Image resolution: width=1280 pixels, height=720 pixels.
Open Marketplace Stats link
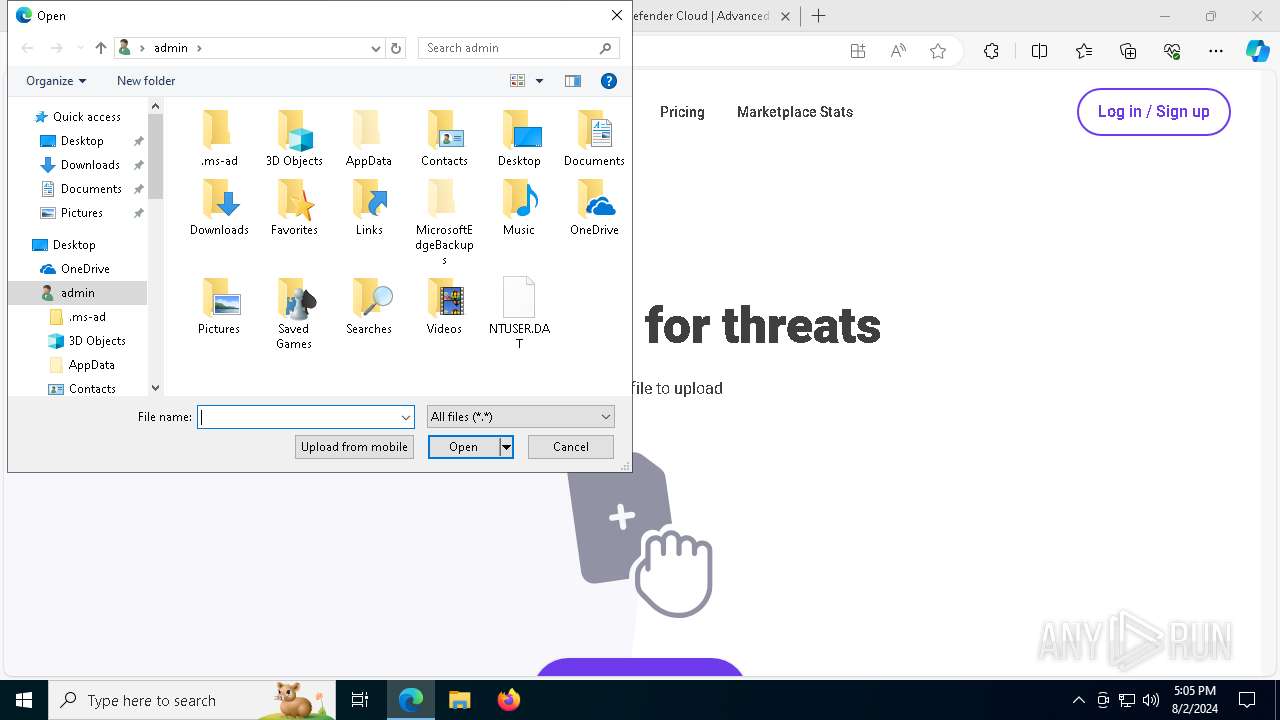point(795,112)
